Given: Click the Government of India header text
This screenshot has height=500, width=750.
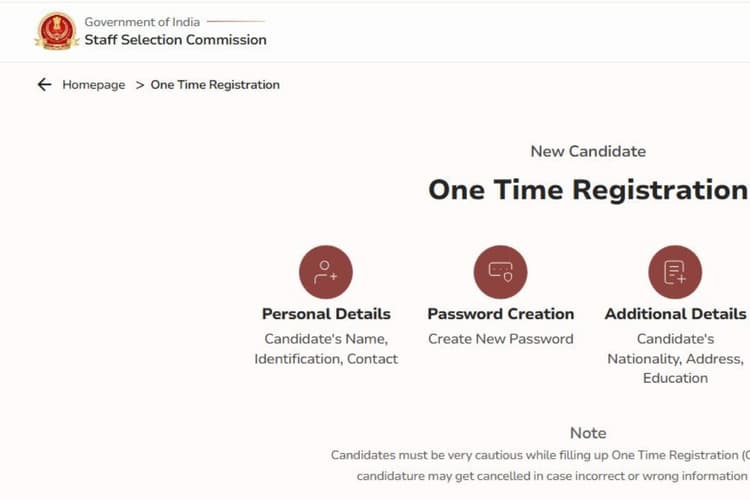Looking at the screenshot, I should 142,21.
